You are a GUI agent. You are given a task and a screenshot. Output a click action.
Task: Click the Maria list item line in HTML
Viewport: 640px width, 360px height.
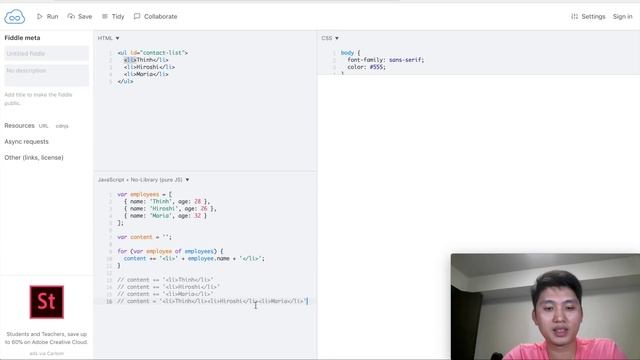pos(146,74)
